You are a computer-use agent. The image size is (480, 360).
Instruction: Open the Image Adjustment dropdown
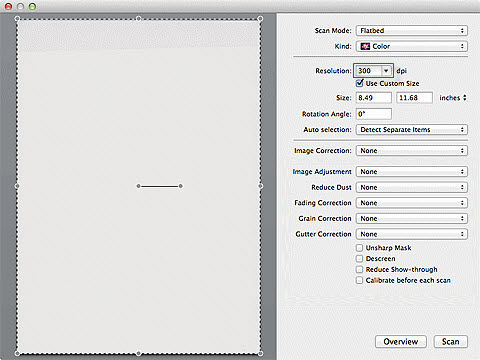click(412, 172)
